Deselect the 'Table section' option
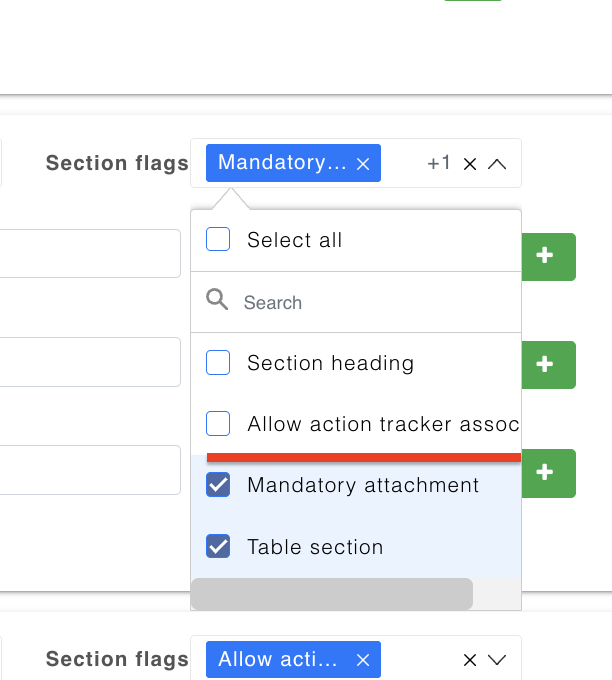The height and width of the screenshot is (680, 612). click(x=218, y=547)
